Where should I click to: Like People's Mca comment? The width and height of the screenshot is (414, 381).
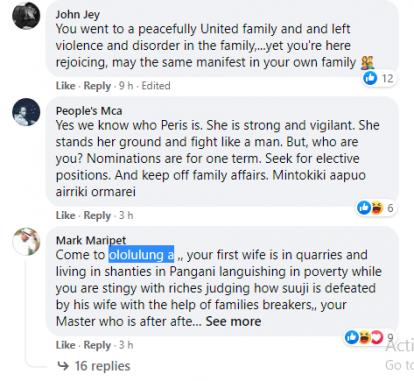[65, 215]
